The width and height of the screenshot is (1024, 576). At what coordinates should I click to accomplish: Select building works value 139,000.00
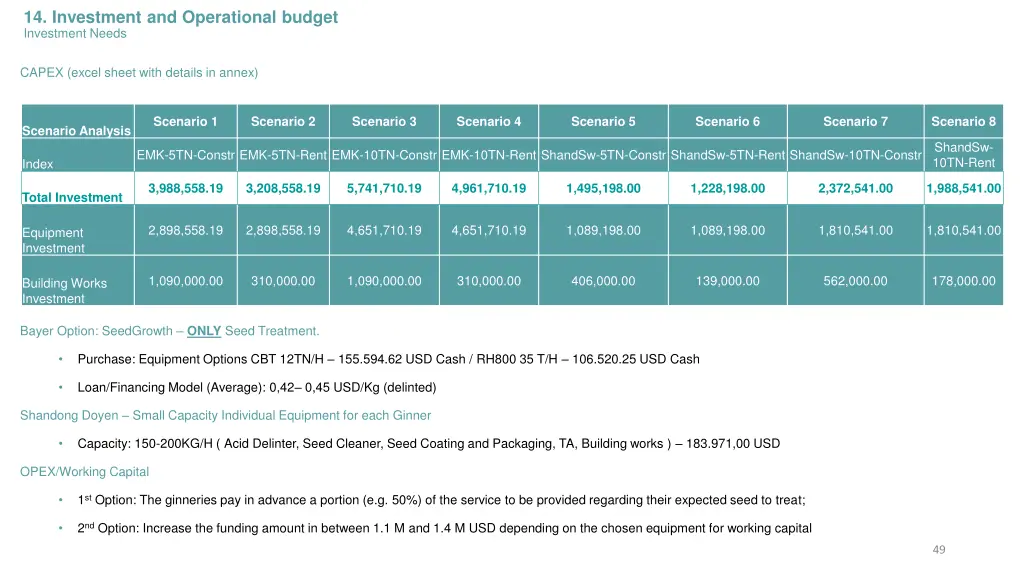point(728,281)
